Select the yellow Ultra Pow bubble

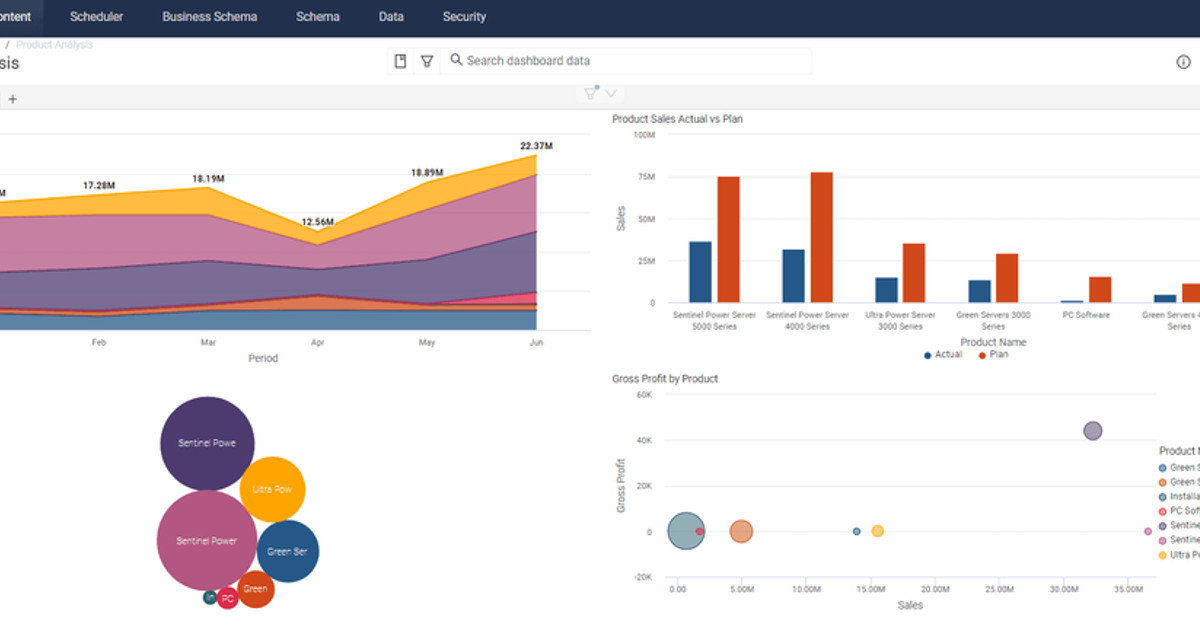coord(272,489)
